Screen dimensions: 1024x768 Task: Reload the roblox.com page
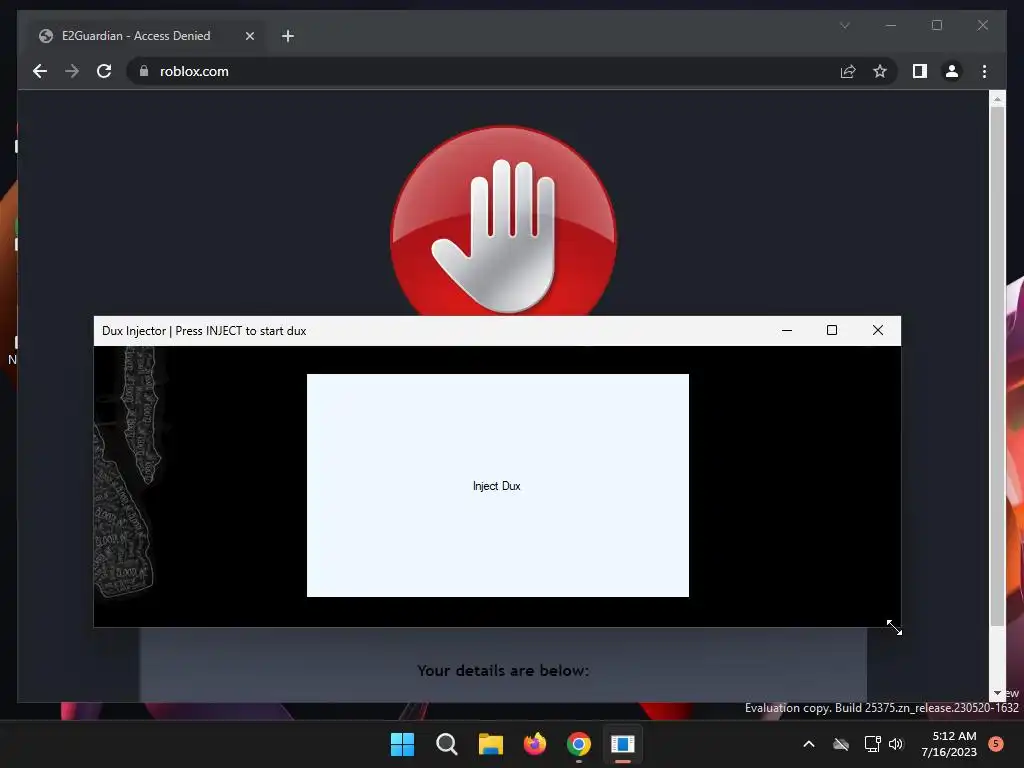point(104,71)
